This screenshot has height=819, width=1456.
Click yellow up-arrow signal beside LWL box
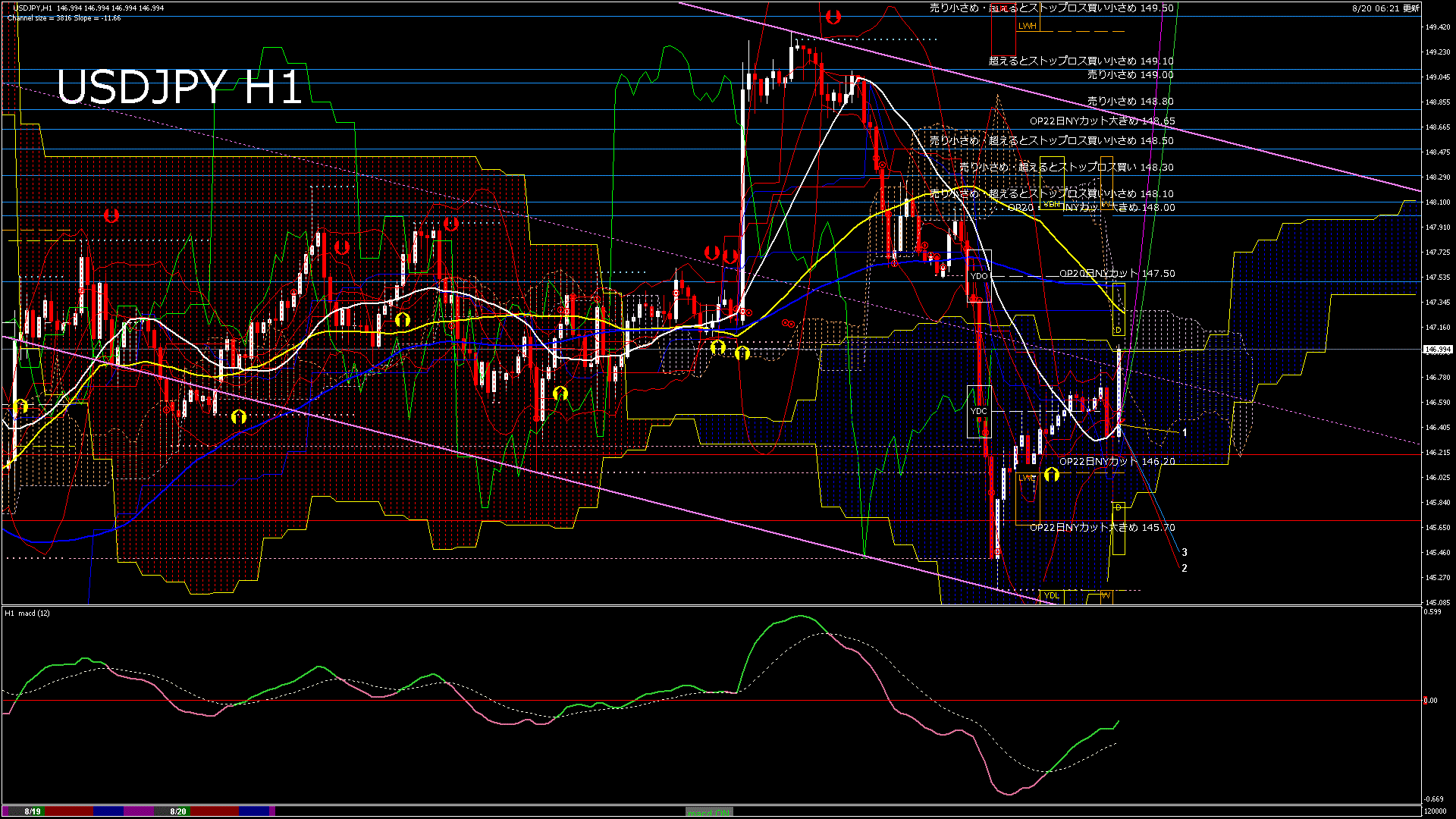click(x=1051, y=475)
